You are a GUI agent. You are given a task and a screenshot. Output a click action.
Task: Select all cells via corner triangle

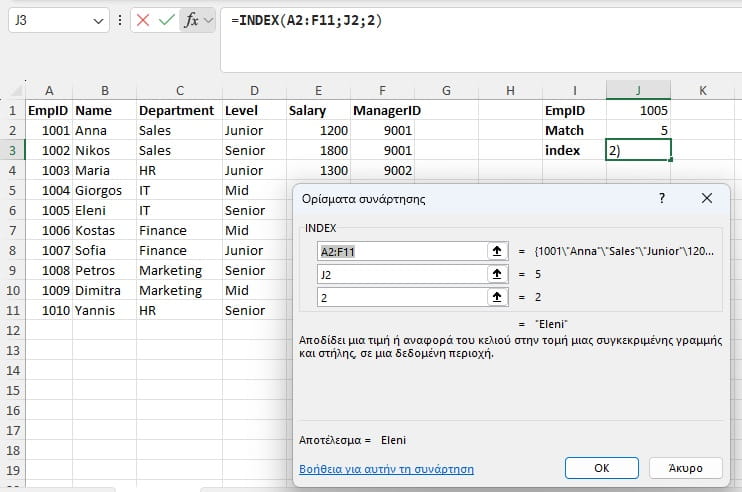(16, 90)
